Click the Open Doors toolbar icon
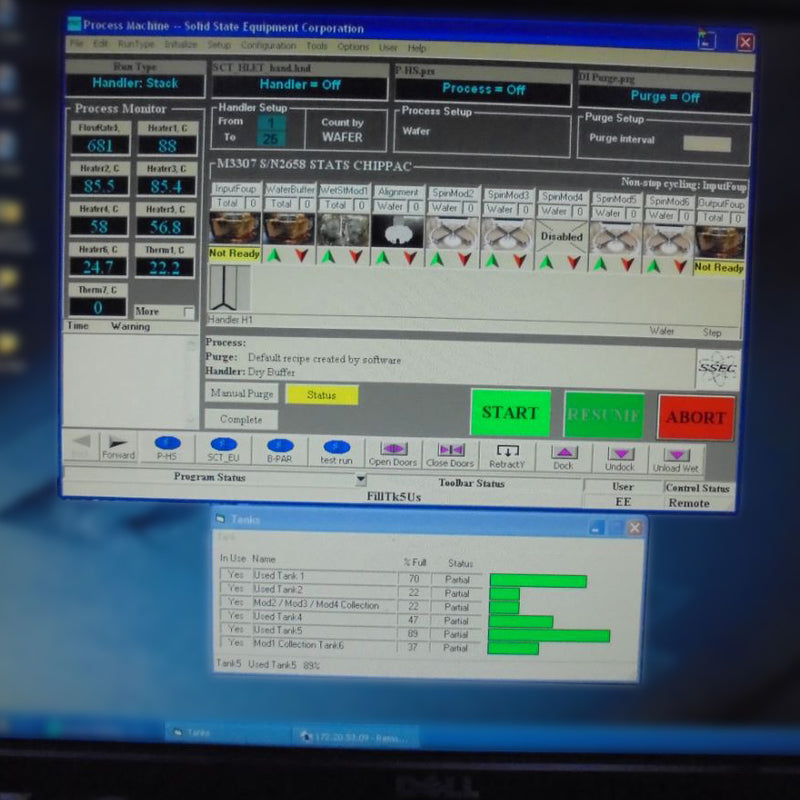 (393, 449)
